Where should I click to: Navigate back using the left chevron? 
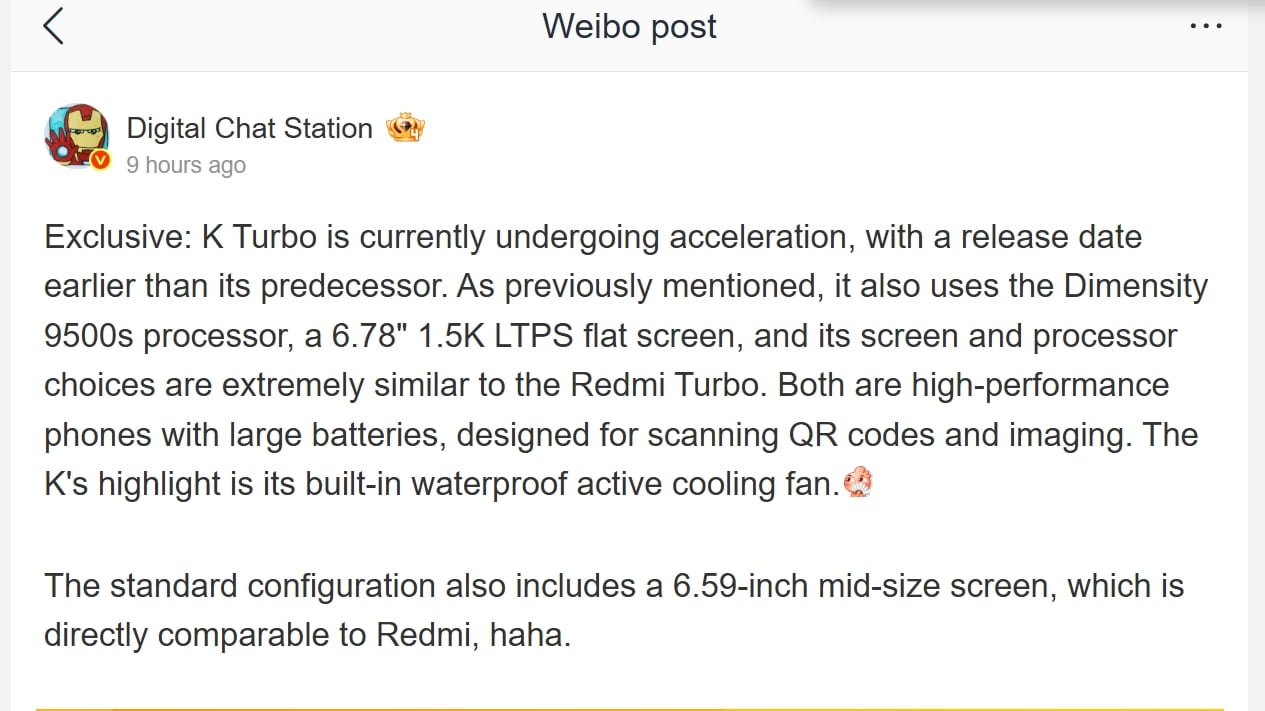(55, 27)
